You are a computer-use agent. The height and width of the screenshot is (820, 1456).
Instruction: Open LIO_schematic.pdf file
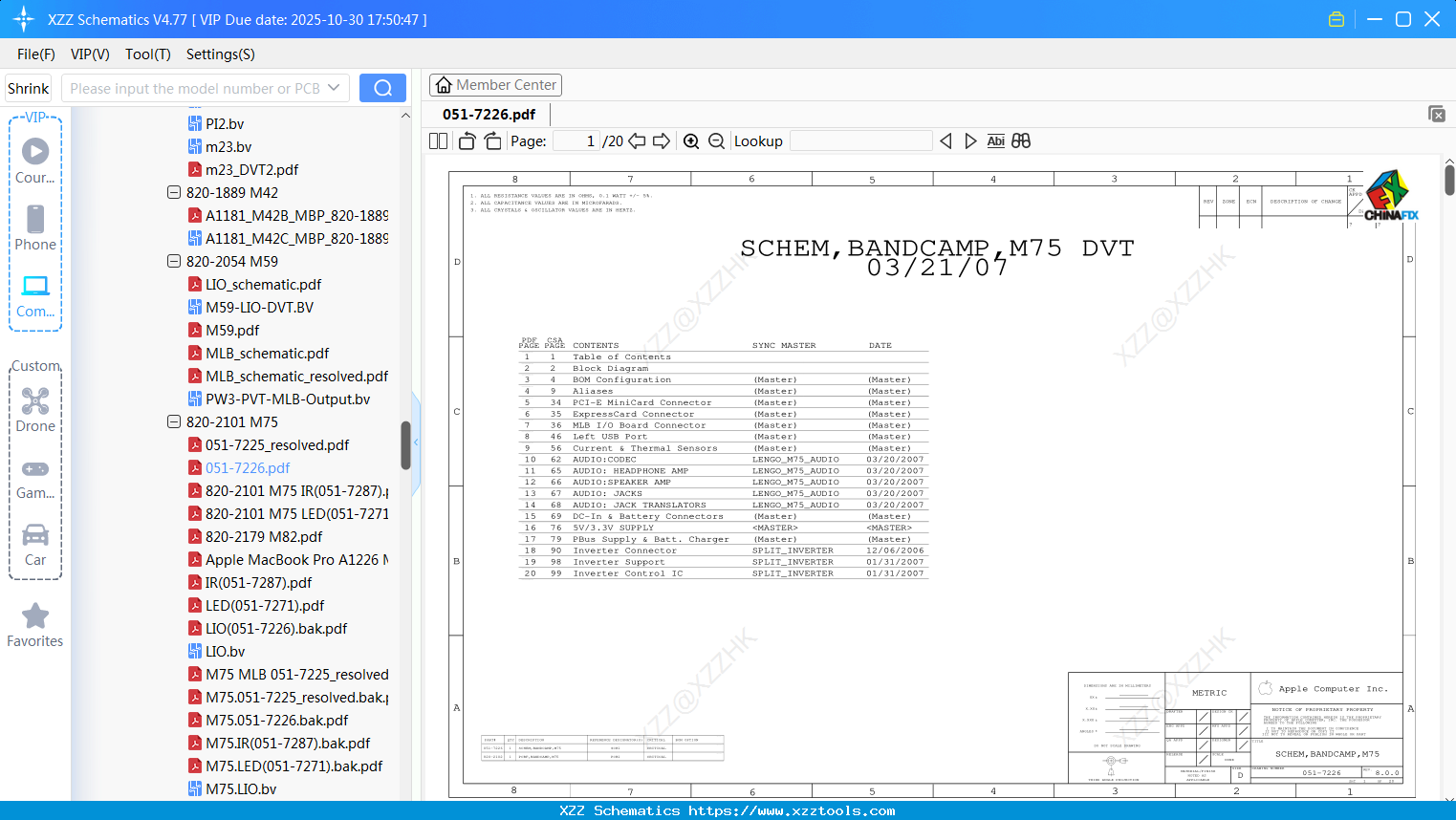263,284
